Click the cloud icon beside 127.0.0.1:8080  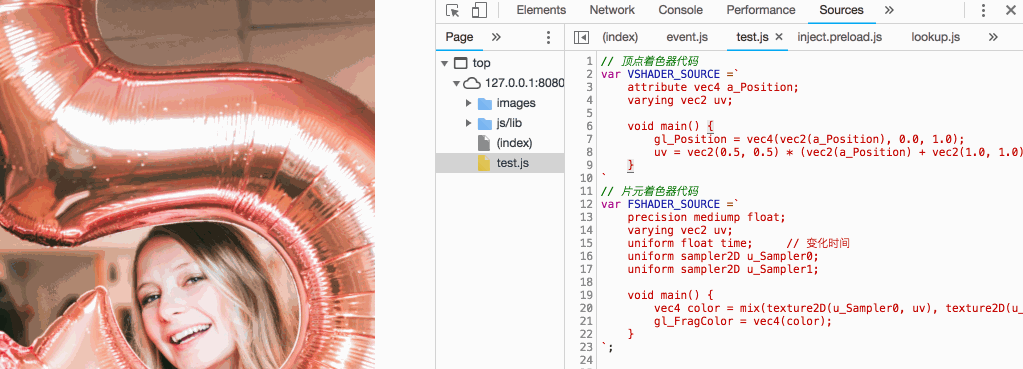tap(471, 83)
